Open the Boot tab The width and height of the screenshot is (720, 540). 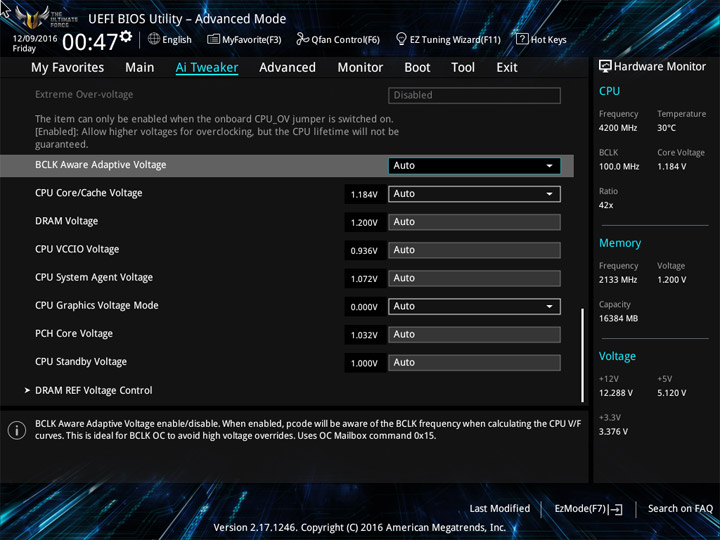[x=417, y=68]
